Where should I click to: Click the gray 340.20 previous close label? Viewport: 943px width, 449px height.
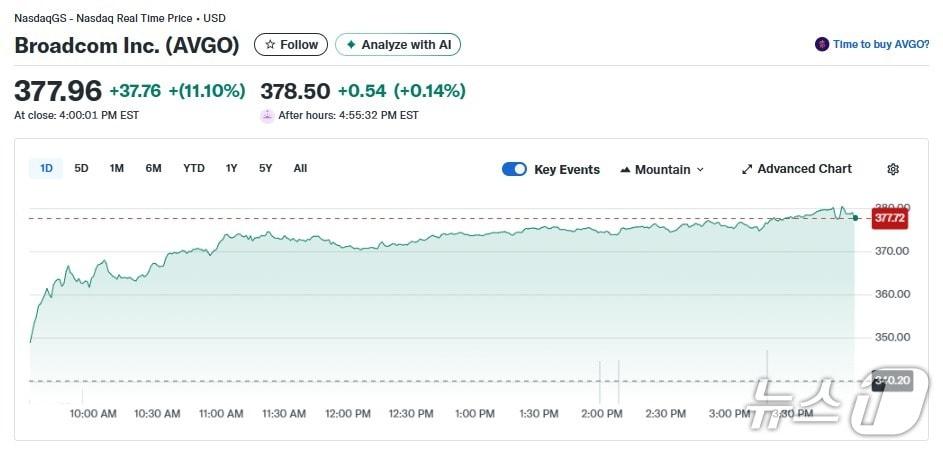click(892, 381)
